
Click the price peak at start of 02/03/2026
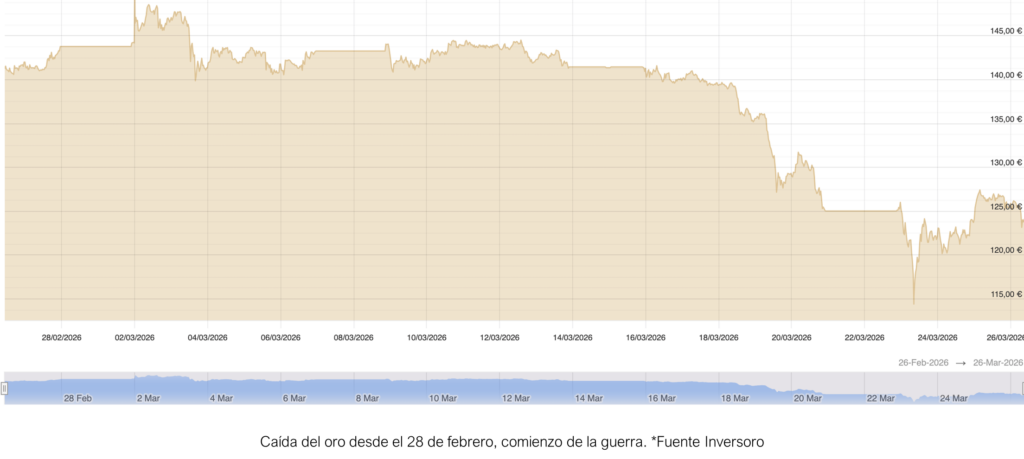click(x=135, y=3)
